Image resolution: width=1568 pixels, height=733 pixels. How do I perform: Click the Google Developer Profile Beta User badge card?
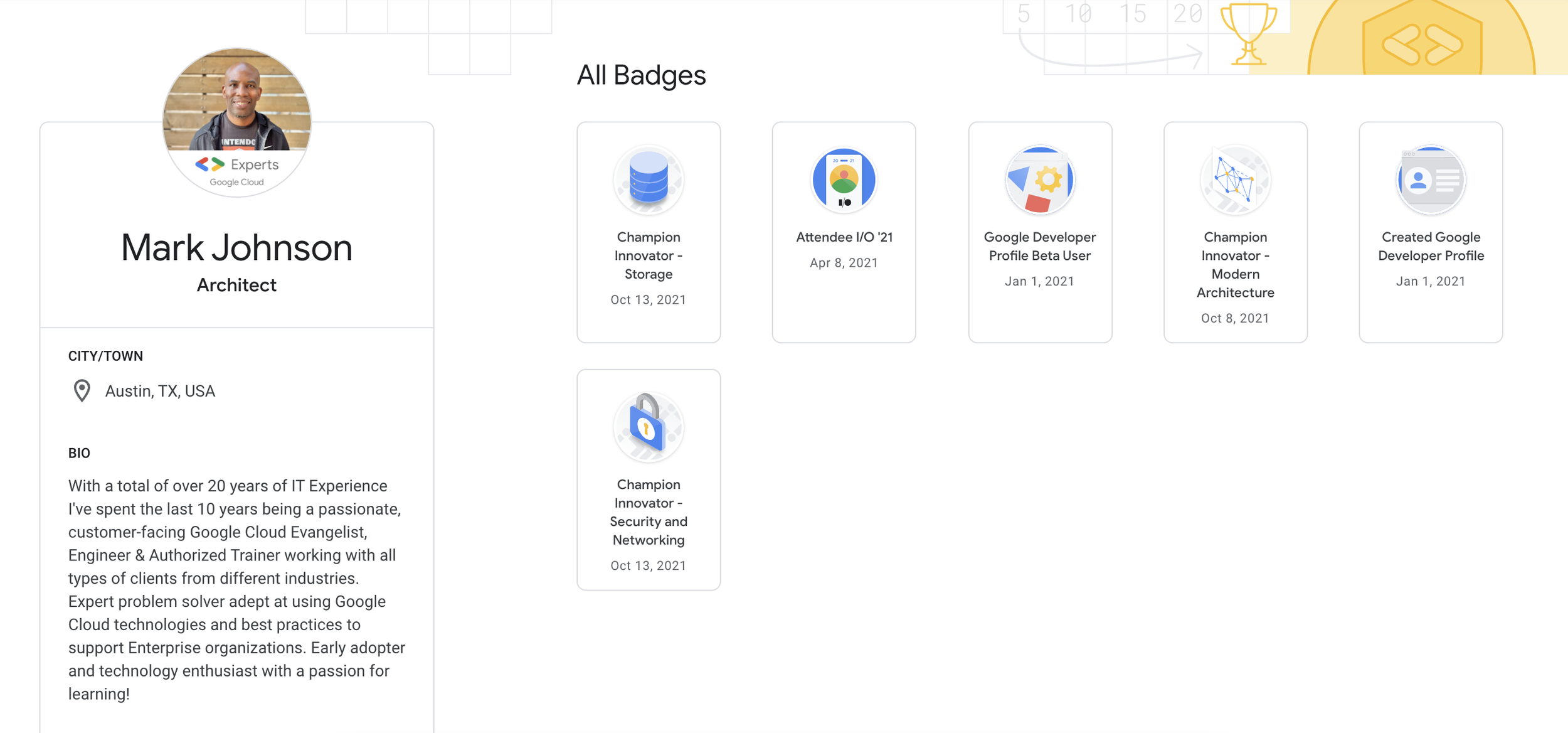(1040, 232)
